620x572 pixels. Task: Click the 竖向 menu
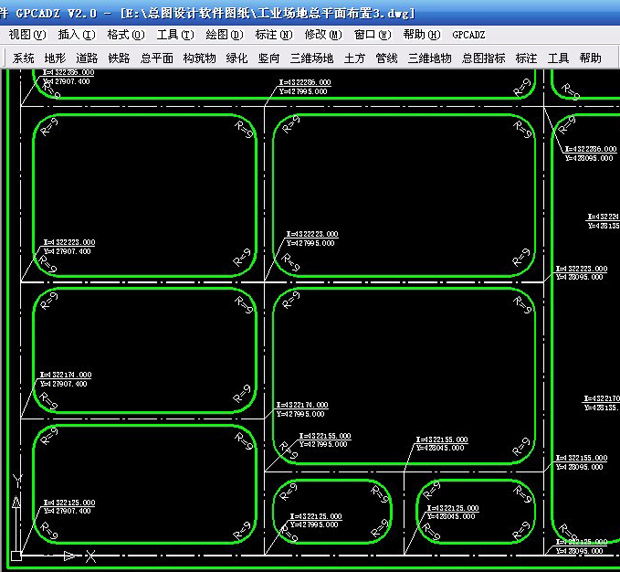point(269,58)
